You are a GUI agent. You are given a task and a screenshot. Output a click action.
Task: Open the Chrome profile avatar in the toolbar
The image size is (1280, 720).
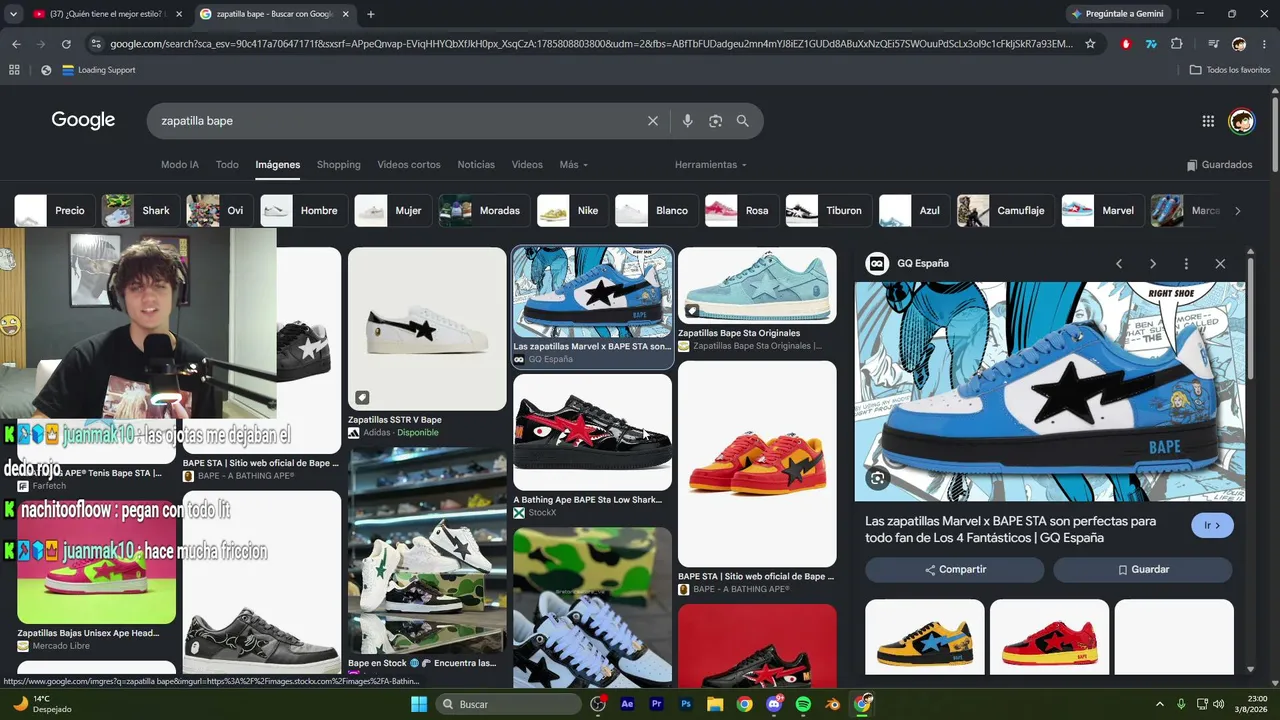1239,44
